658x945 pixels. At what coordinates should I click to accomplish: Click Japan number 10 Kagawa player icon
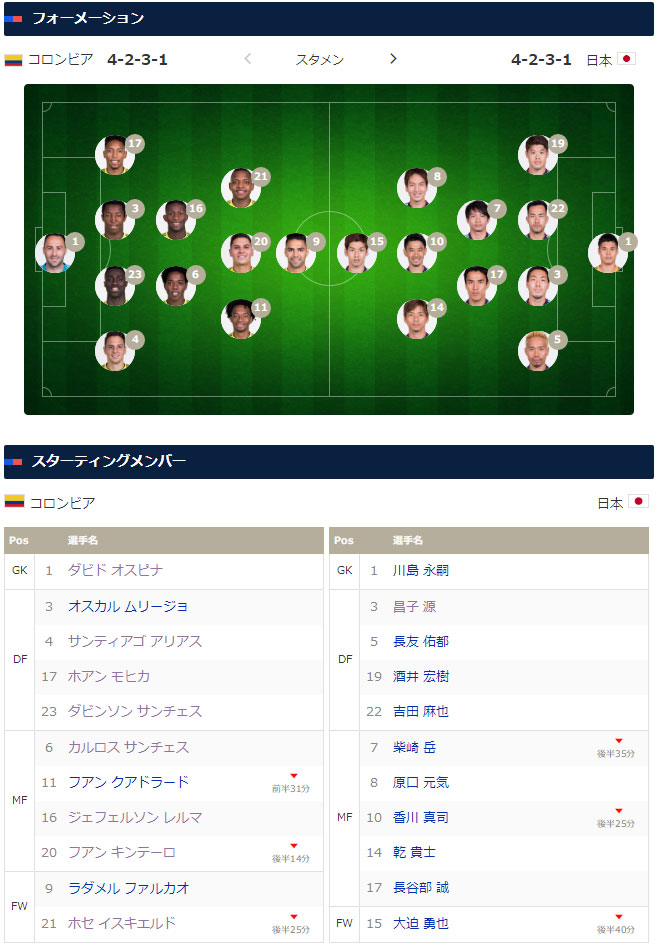(417, 253)
